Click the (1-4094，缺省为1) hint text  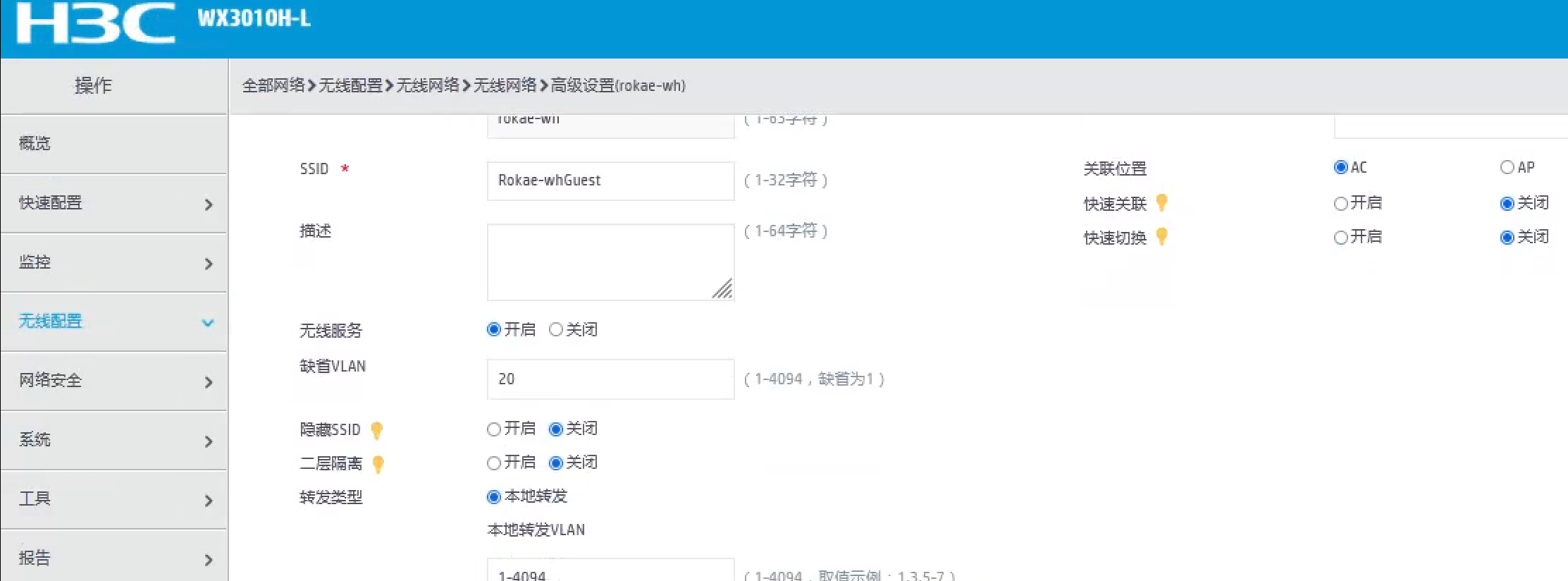coord(815,379)
